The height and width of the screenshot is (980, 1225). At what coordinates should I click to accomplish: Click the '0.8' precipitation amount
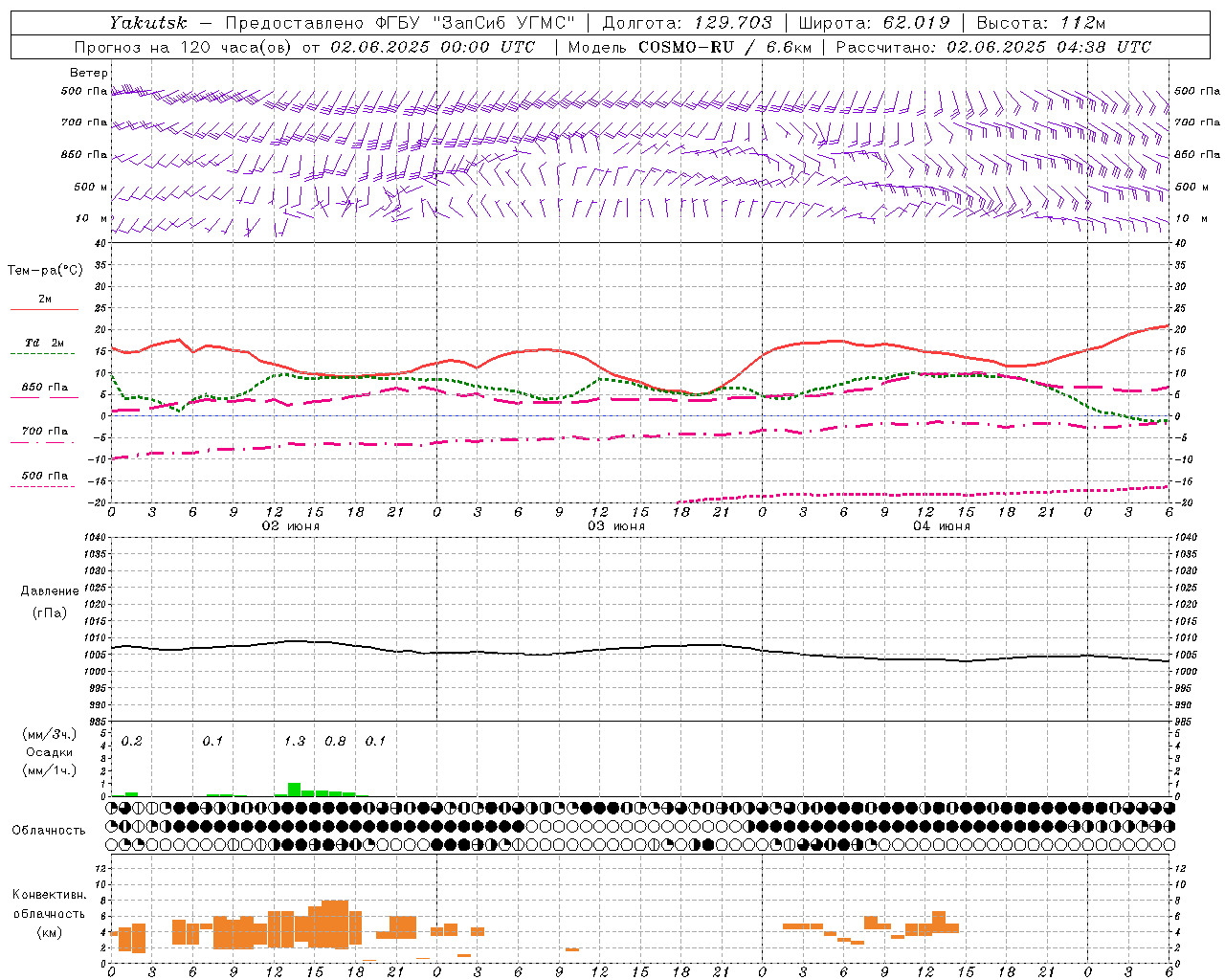(335, 742)
